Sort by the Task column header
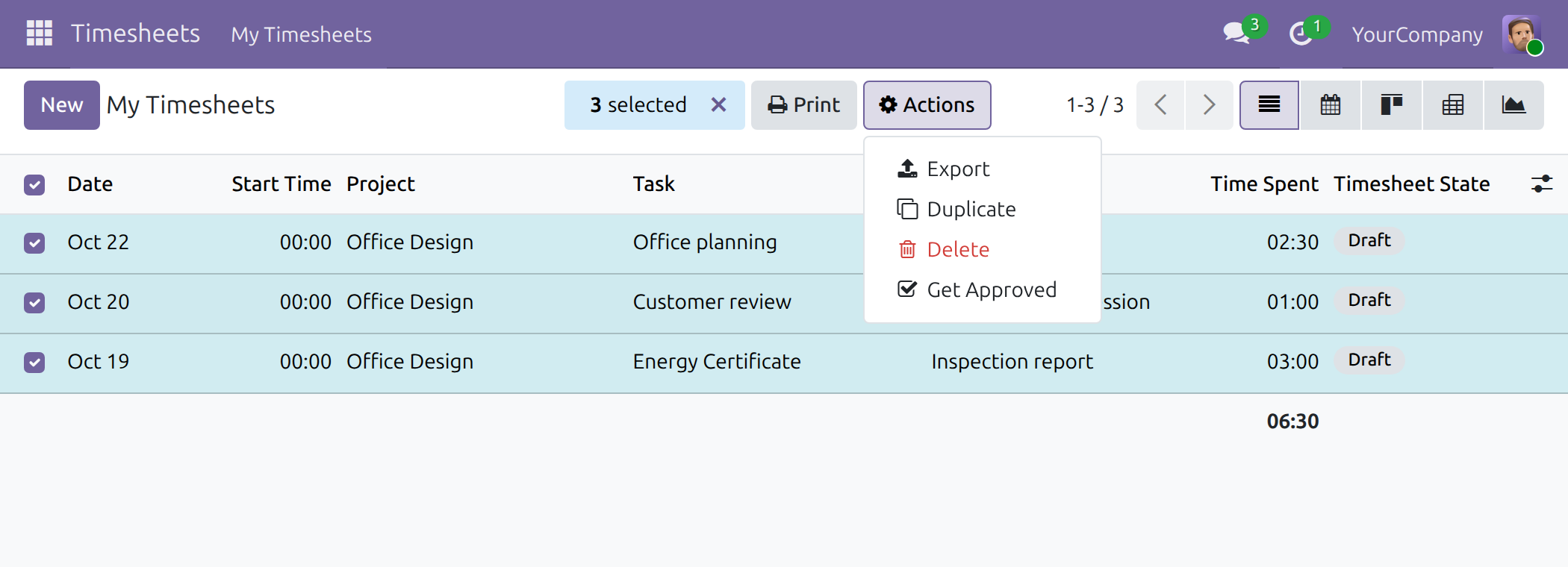 tap(654, 184)
